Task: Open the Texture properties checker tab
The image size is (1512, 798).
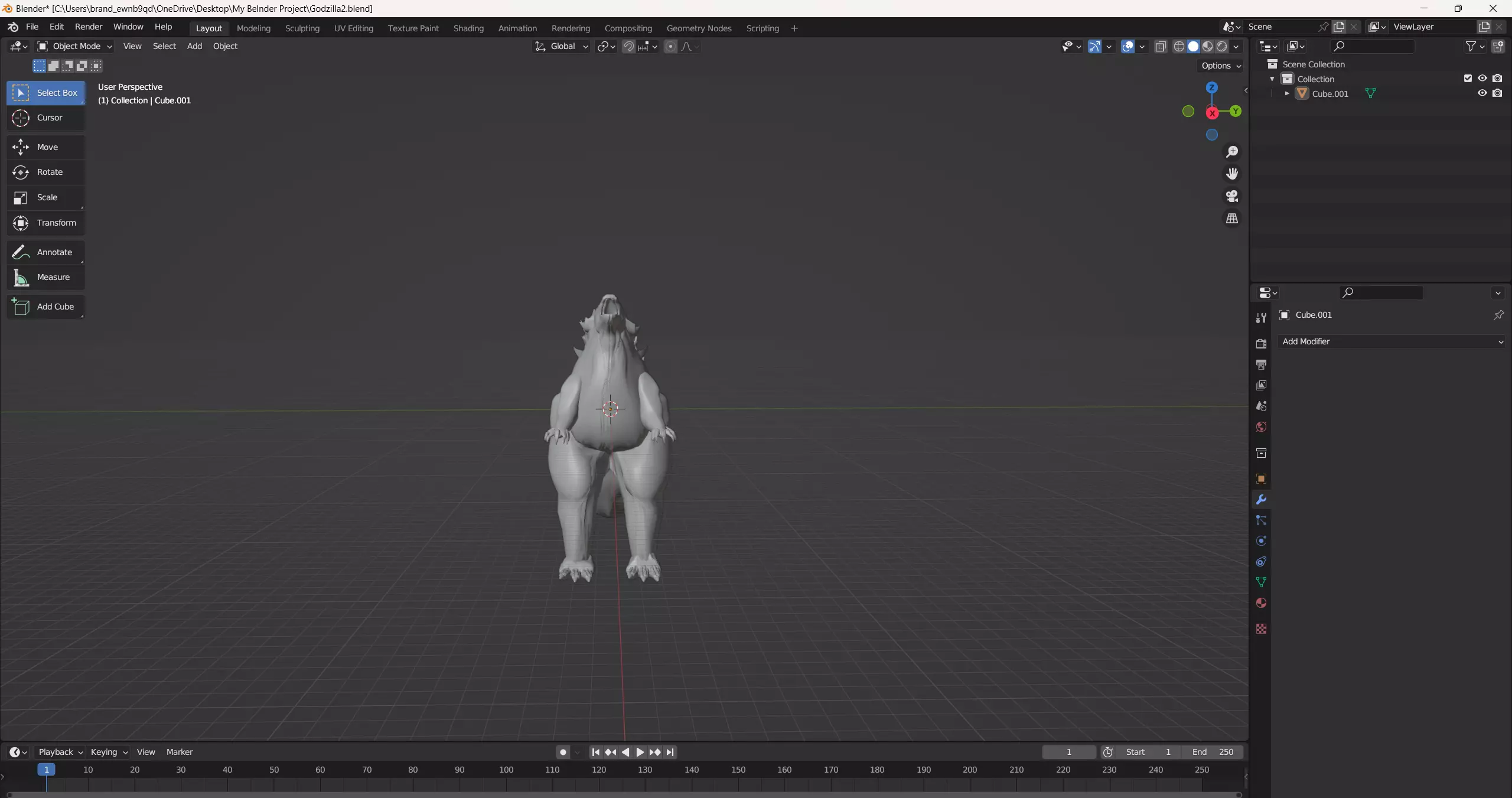Action: point(1261,629)
